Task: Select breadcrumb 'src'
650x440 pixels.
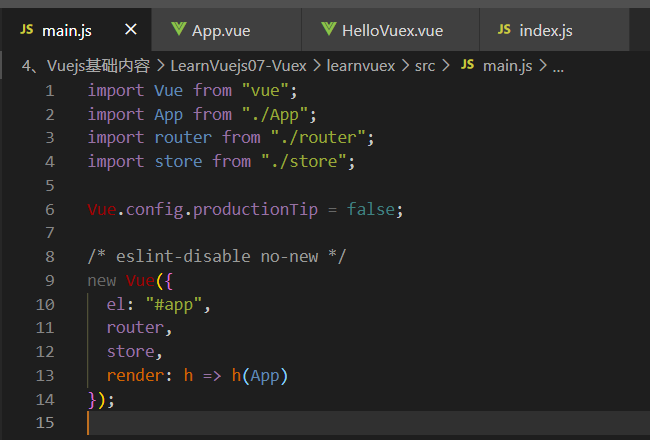Action: pos(425,66)
